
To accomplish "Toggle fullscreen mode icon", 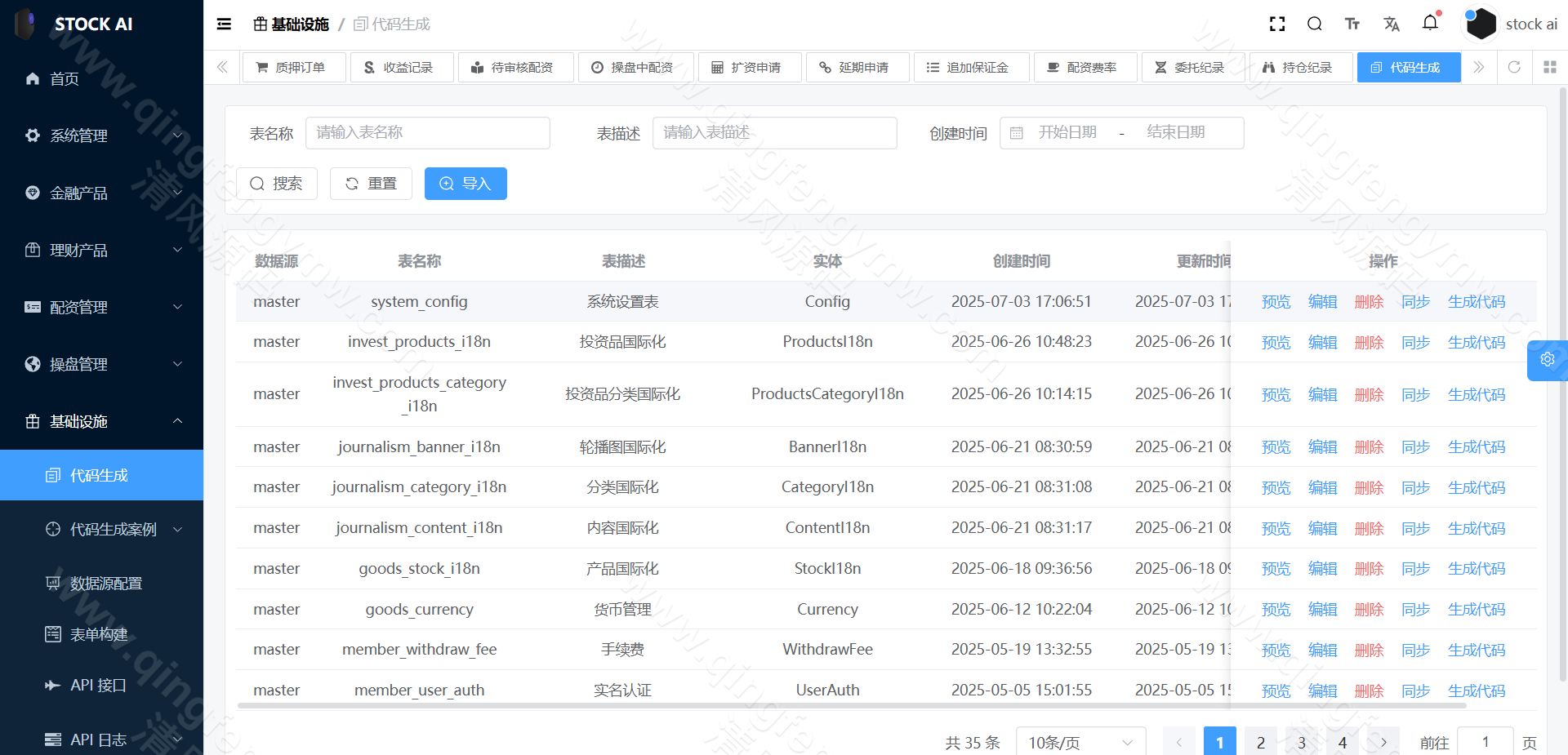I will pos(1277,24).
